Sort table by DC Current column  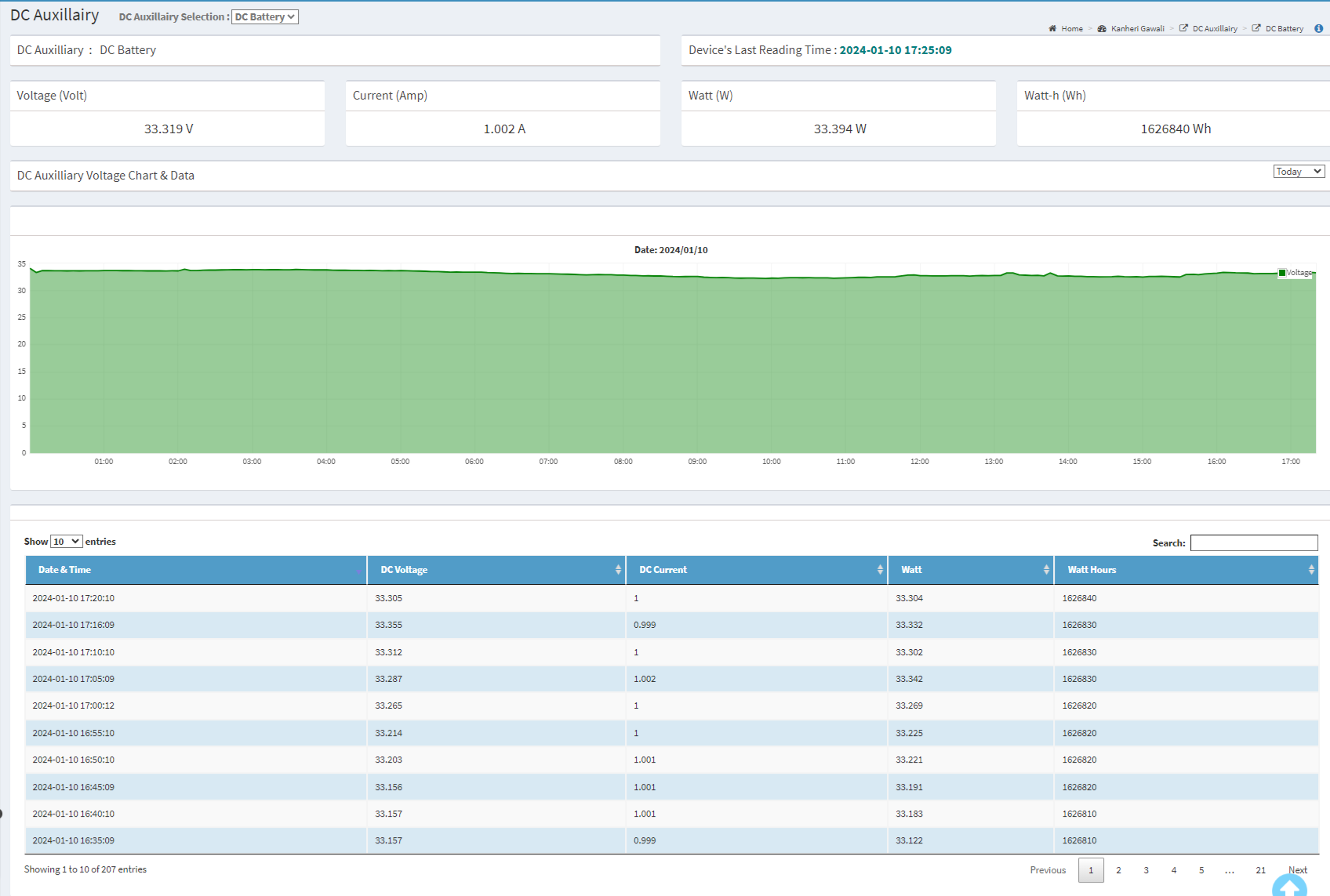757,570
